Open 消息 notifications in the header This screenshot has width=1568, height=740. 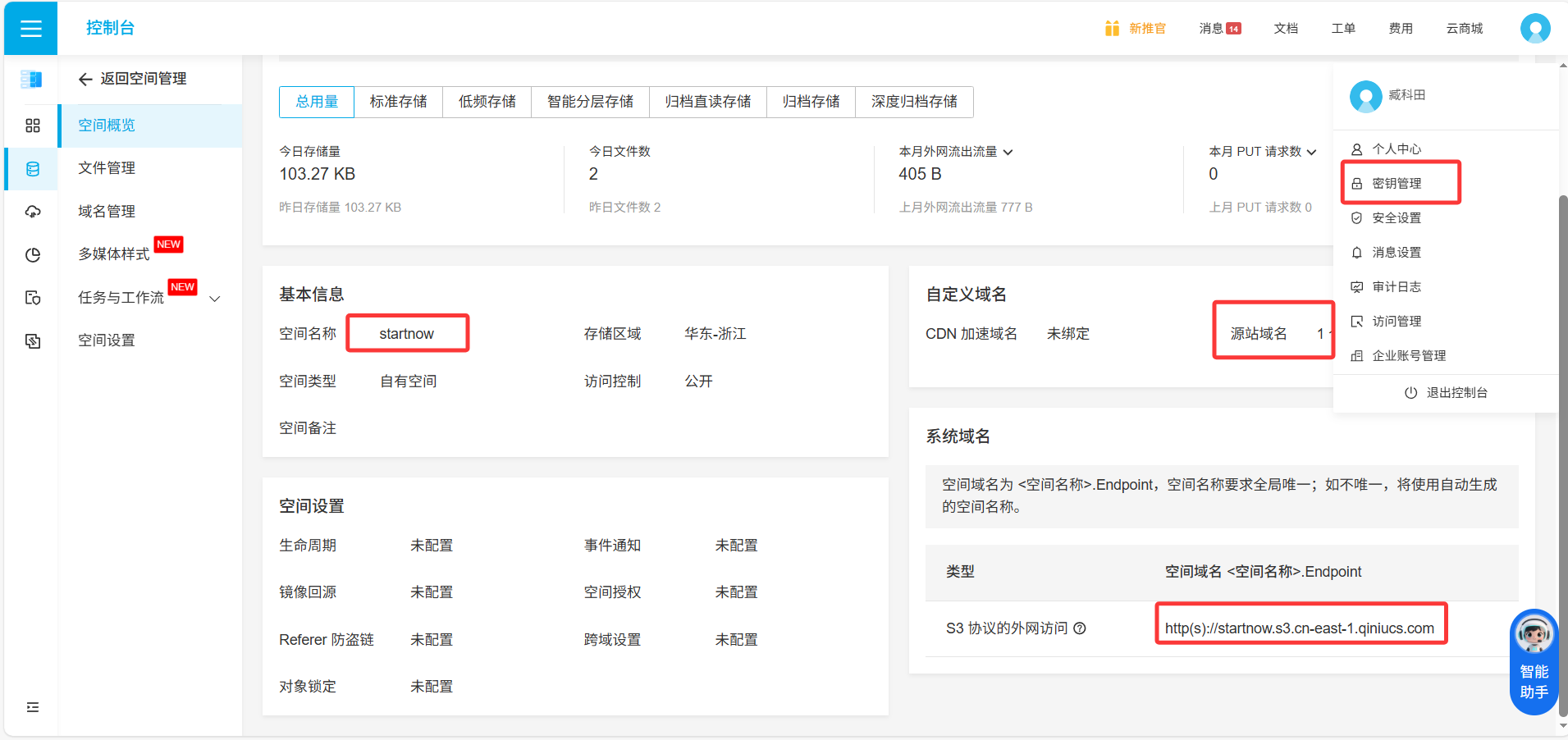1218,29
